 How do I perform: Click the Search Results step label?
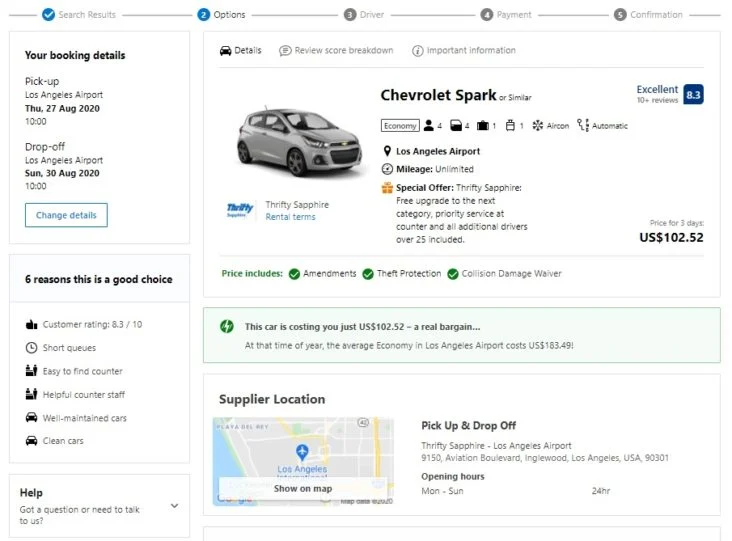(87, 14)
